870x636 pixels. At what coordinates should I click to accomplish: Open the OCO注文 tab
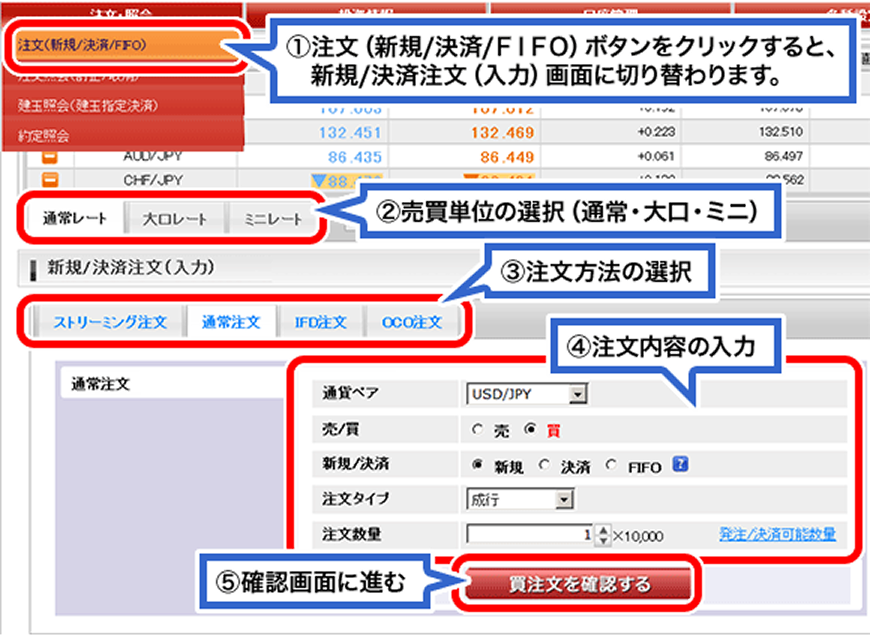[x=409, y=322]
